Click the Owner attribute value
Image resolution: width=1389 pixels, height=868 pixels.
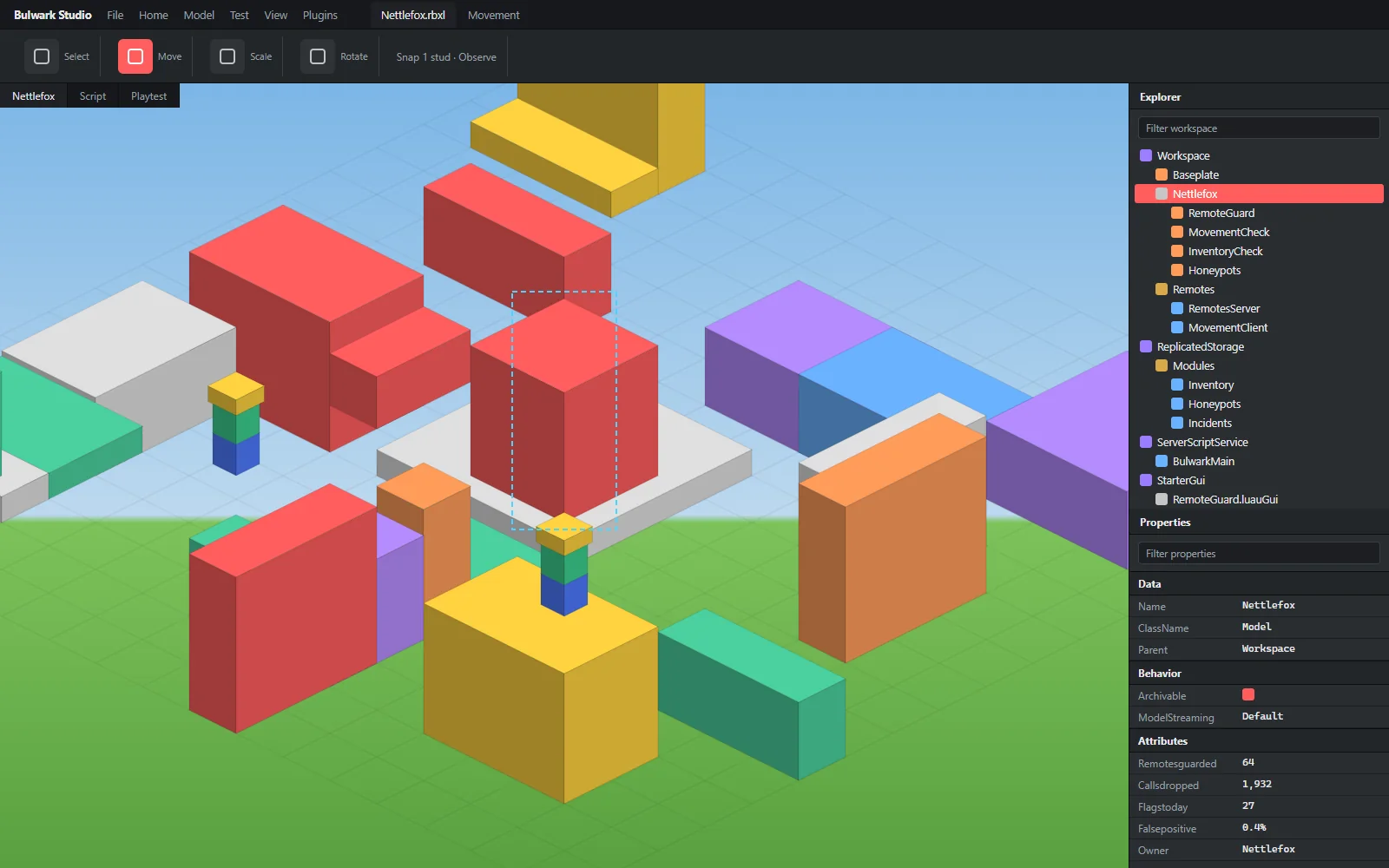click(x=1268, y=849)
